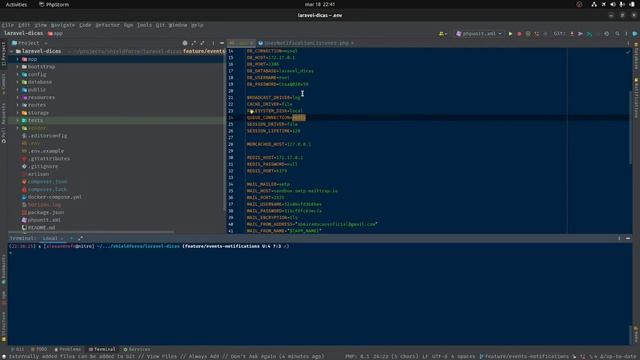Click Collapse All icon in Project panel
This screenshot has height=360, width=640.
[x=202, y=43]
